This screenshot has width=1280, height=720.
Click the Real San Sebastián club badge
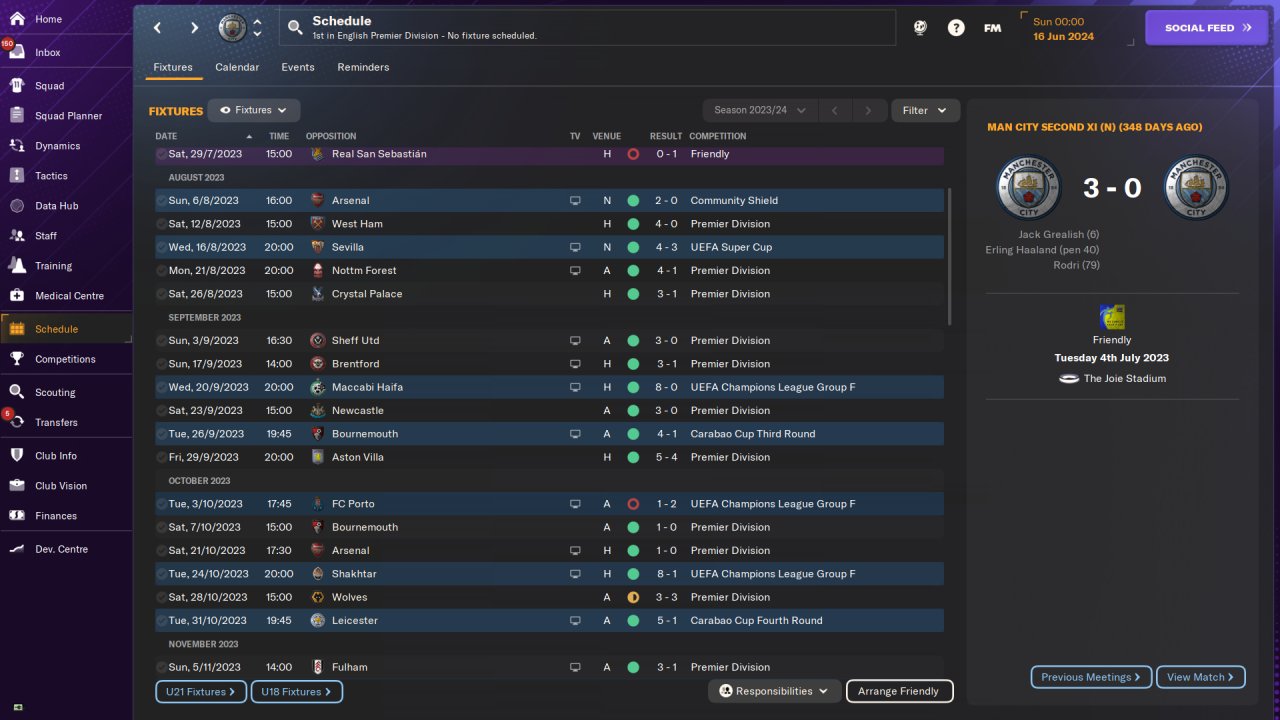click(317, 154)
